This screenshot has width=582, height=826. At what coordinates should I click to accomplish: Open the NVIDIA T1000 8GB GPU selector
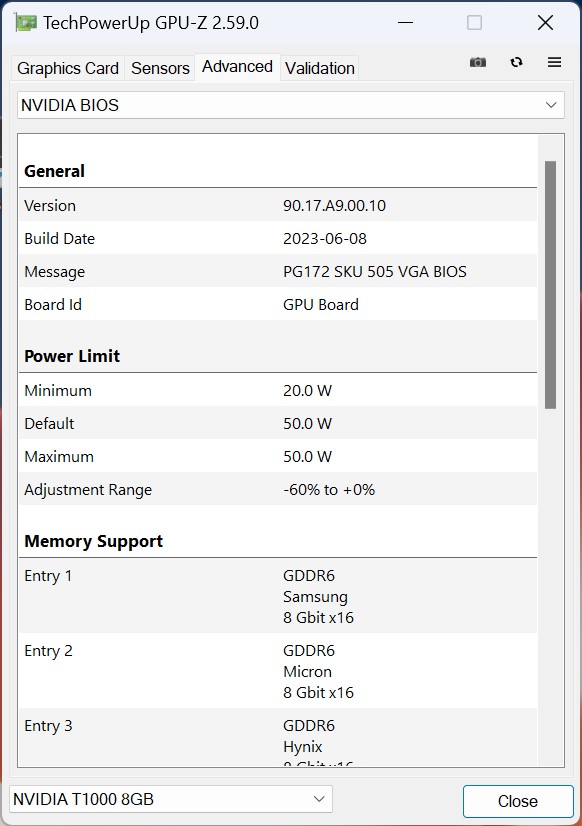coord(171,799)
